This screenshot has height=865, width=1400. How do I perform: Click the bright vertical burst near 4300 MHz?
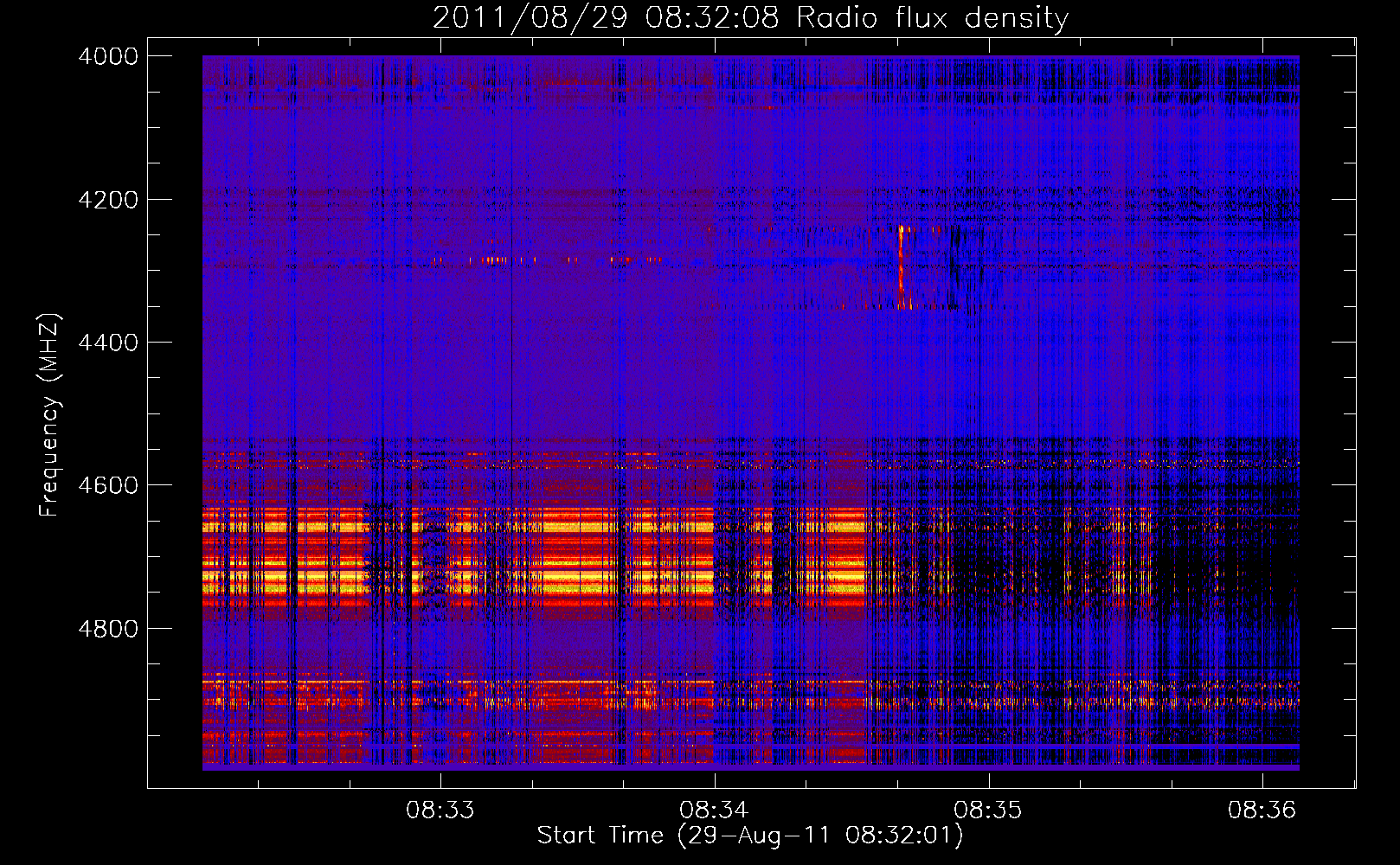[902, 266]
